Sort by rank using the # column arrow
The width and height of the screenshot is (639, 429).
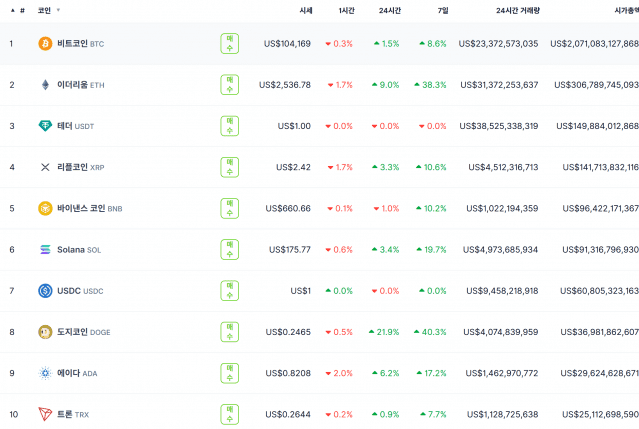pos(13,10)
